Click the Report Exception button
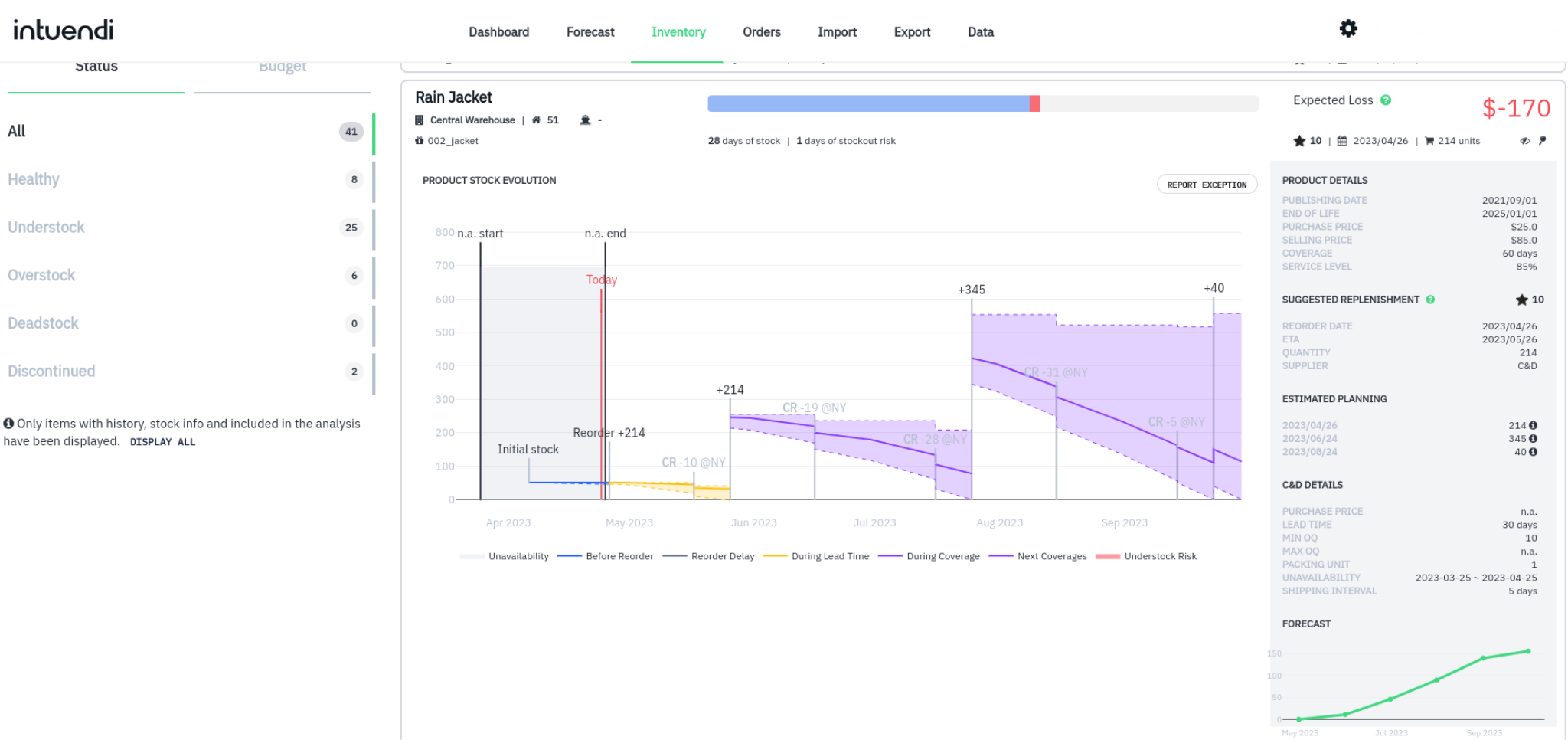1568x740 pixels. pyautogui.click(x=1207, y=185)
